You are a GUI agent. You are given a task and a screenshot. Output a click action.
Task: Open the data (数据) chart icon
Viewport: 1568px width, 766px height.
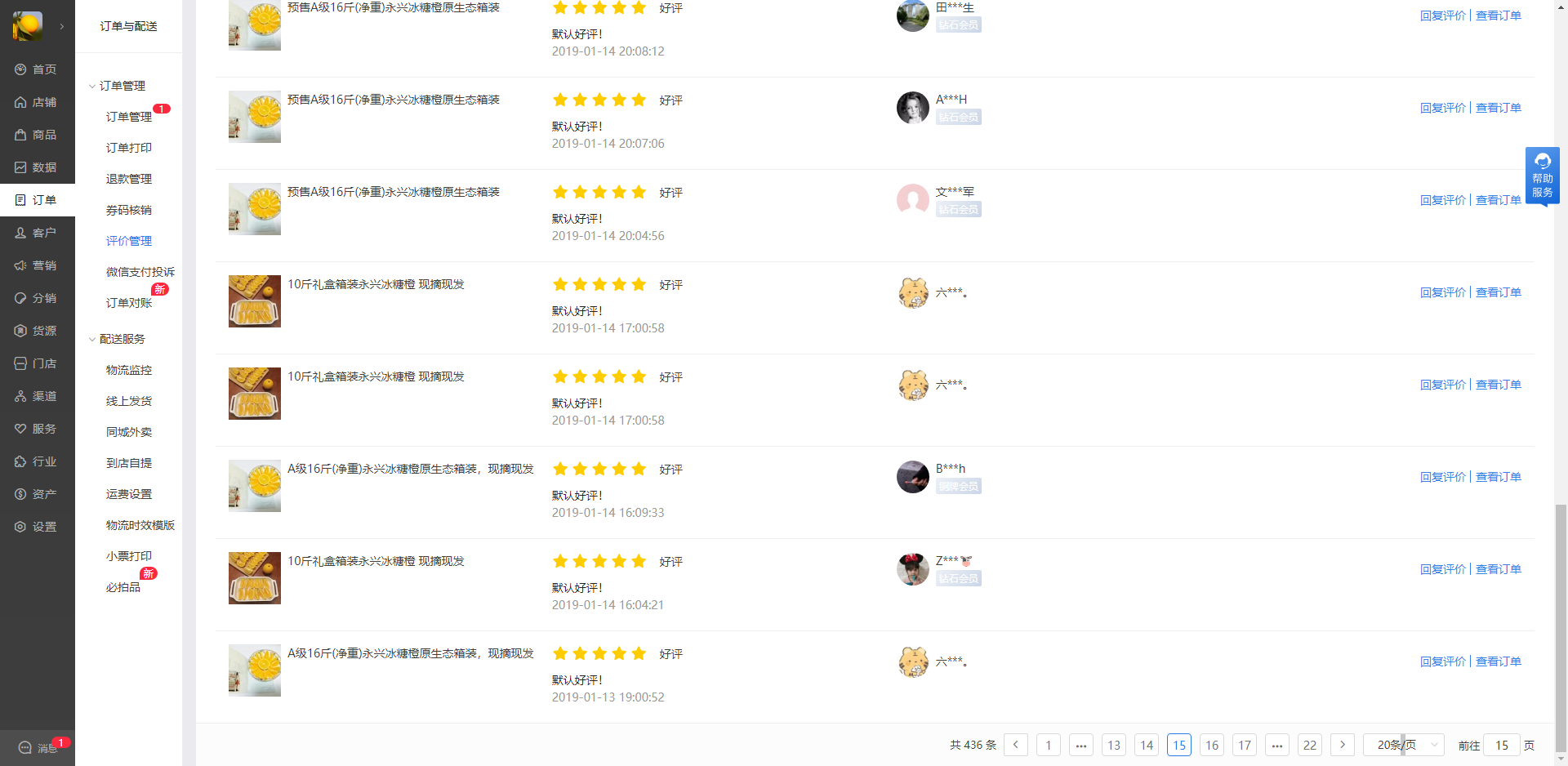pos(20,167)
